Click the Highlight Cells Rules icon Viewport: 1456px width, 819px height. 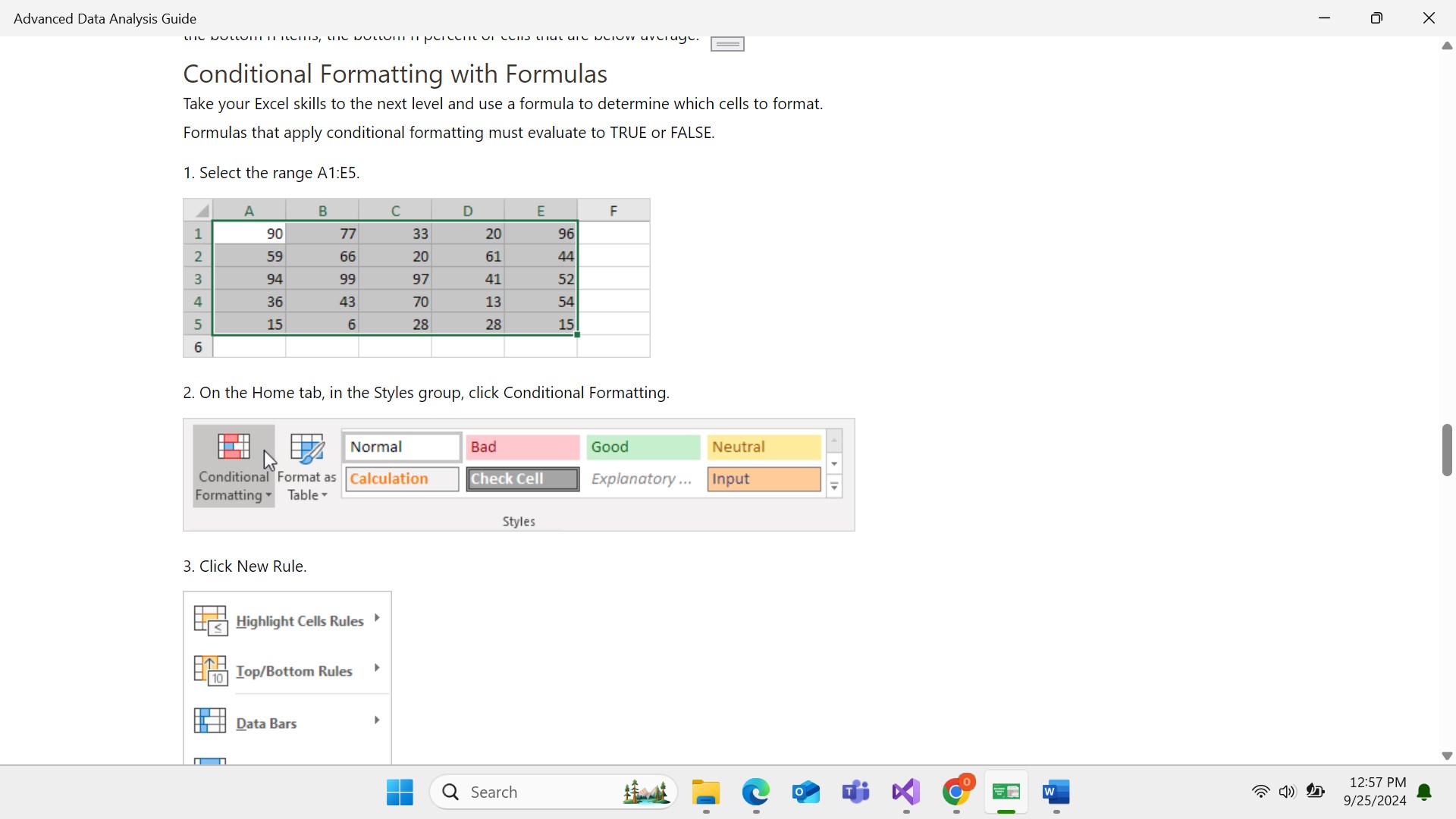click(x=210, y=620)
